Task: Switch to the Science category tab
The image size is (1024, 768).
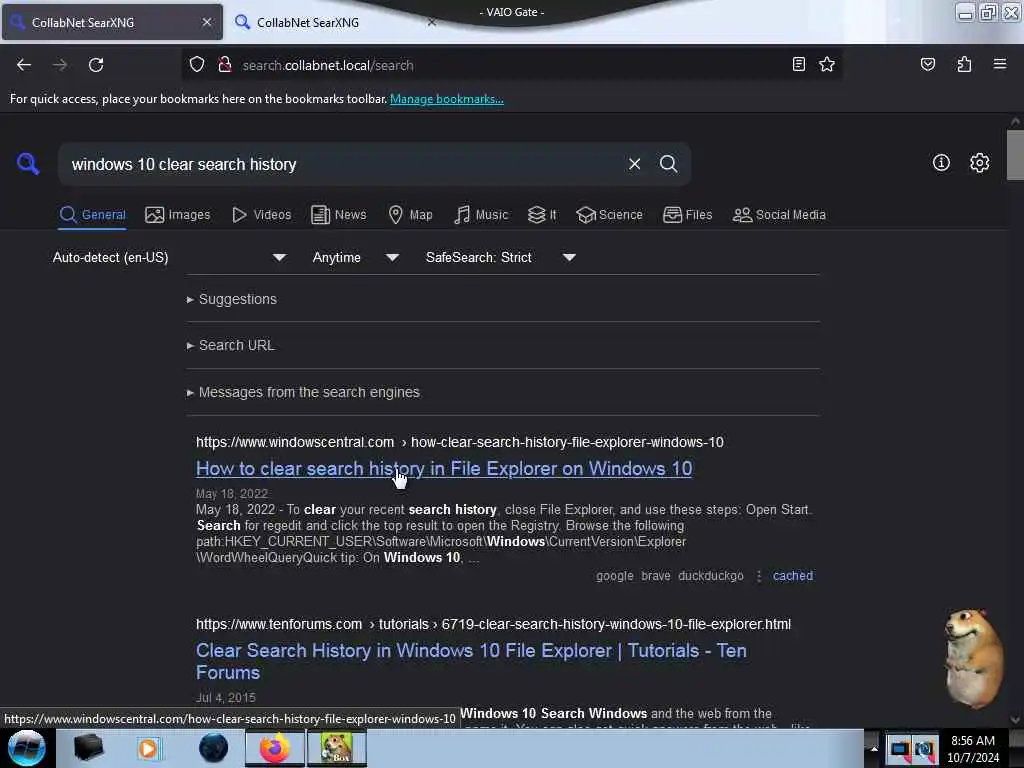Action: coord(609,215)
